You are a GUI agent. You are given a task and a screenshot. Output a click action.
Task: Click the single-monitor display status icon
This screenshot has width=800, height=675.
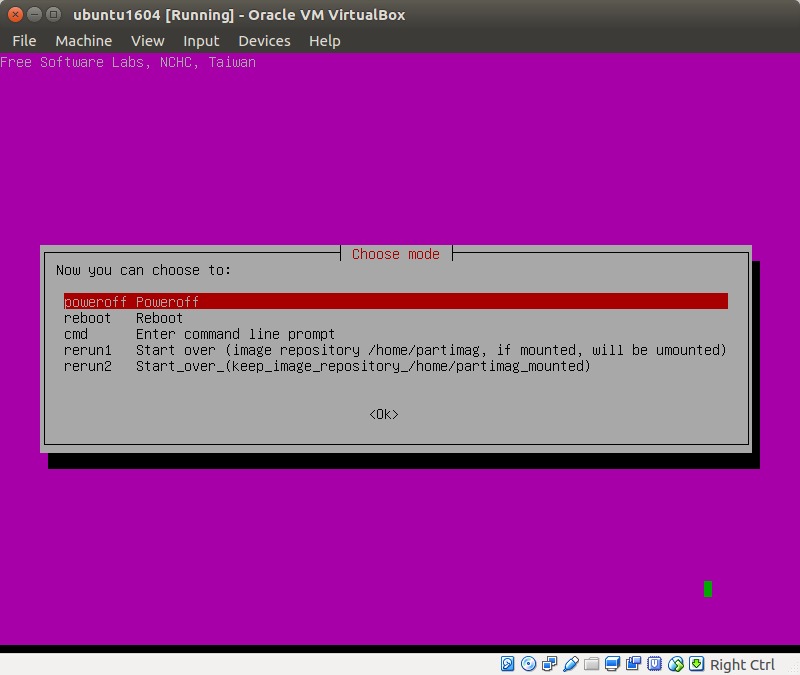coord(613,664)
